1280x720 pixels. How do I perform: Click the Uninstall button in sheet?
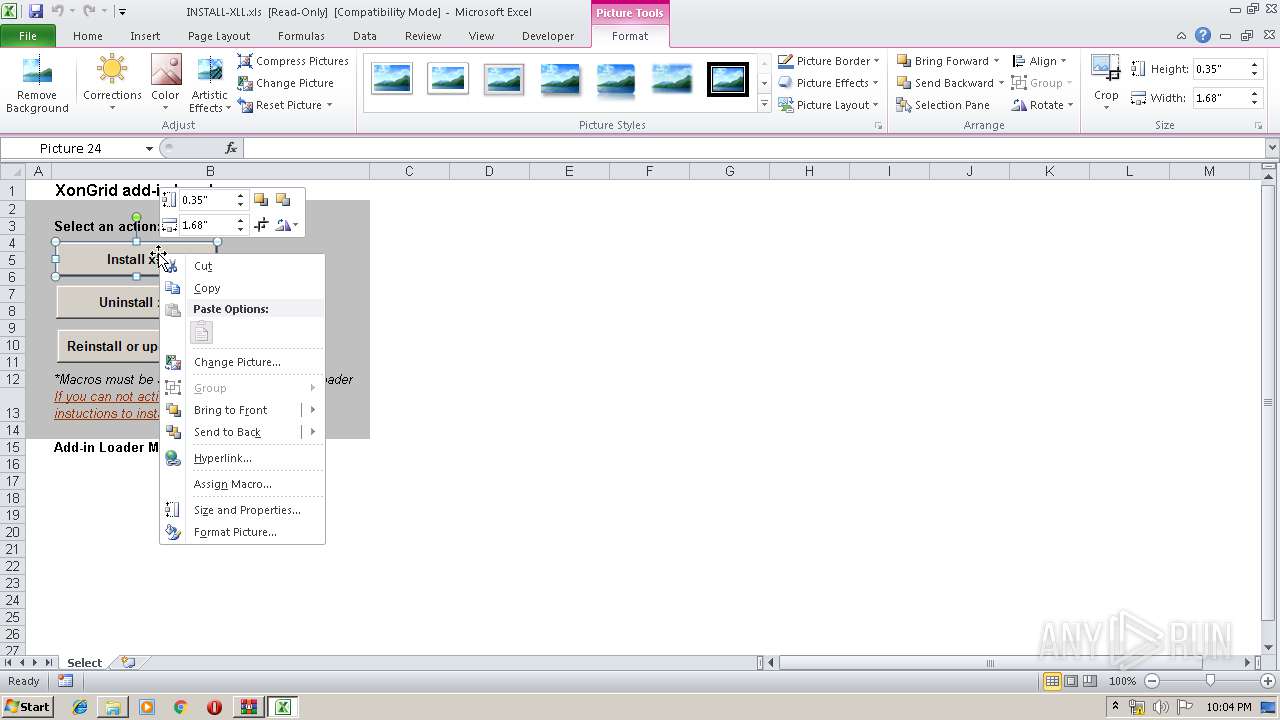tap(108, 302)
